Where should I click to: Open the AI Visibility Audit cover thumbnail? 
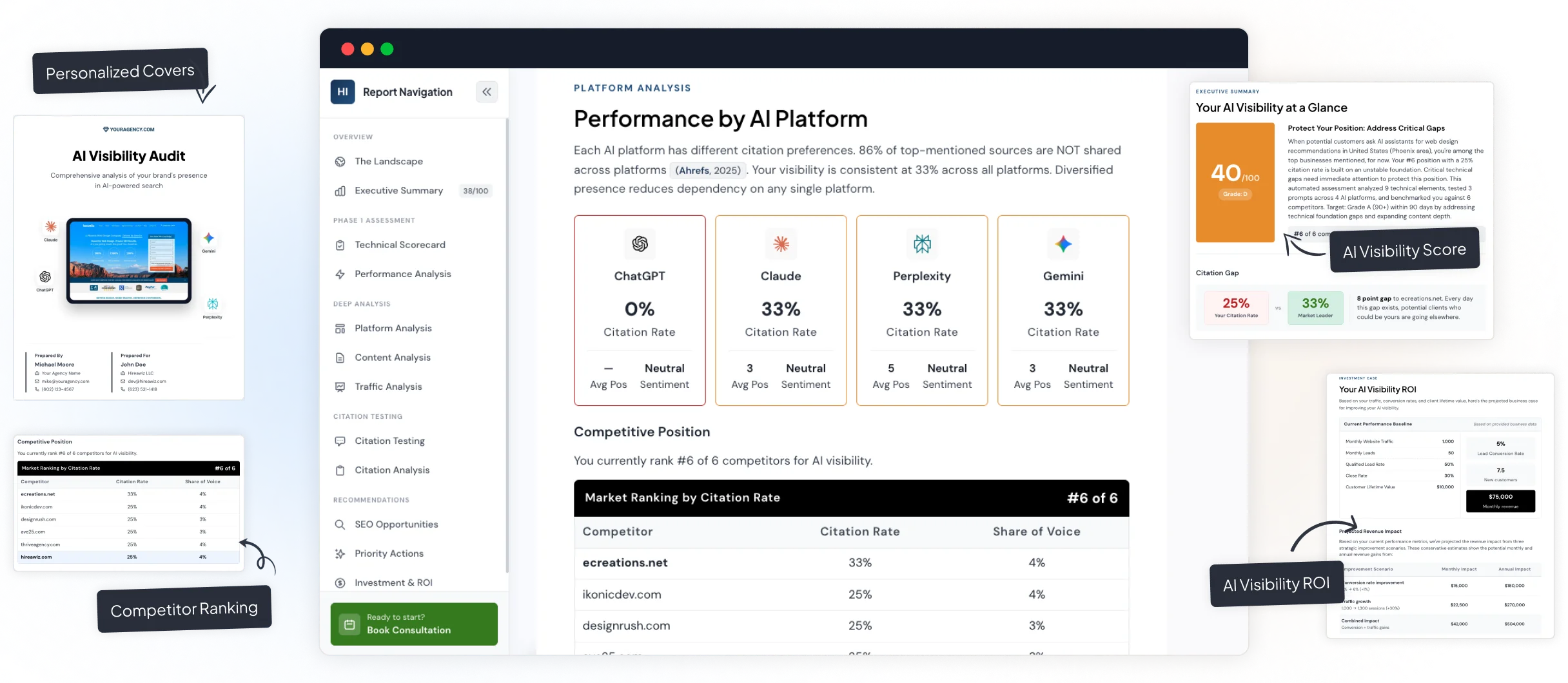tap(129, 258)
